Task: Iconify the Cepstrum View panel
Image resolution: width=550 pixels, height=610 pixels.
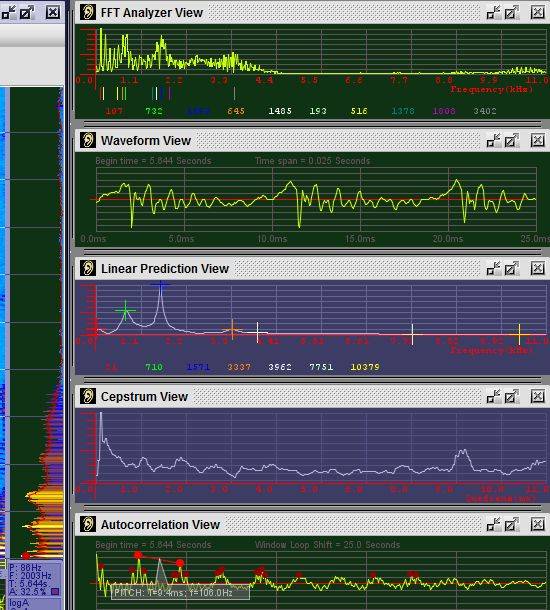Action: point(494,396)
